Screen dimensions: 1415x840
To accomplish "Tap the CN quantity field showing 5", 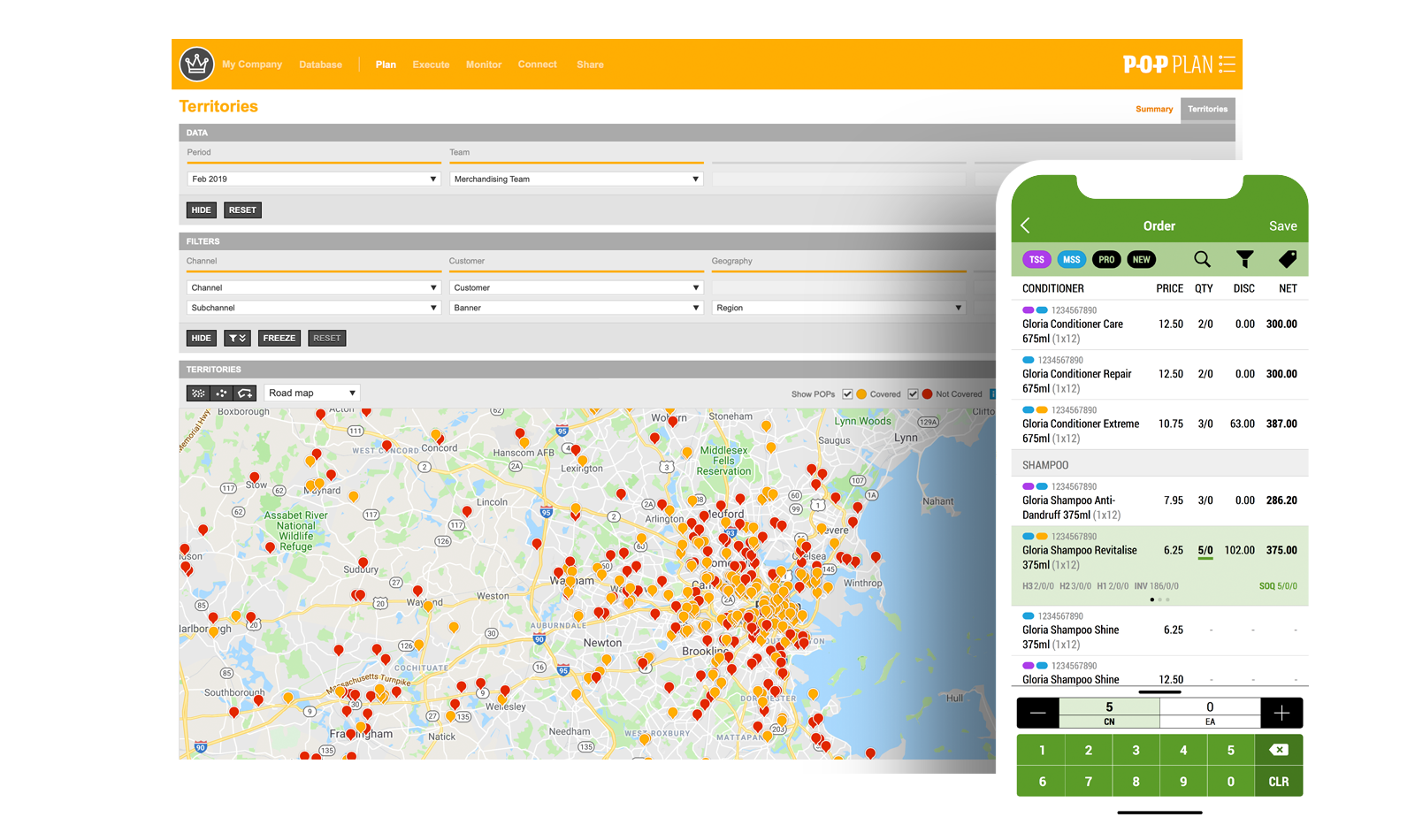I will 1109,713.
